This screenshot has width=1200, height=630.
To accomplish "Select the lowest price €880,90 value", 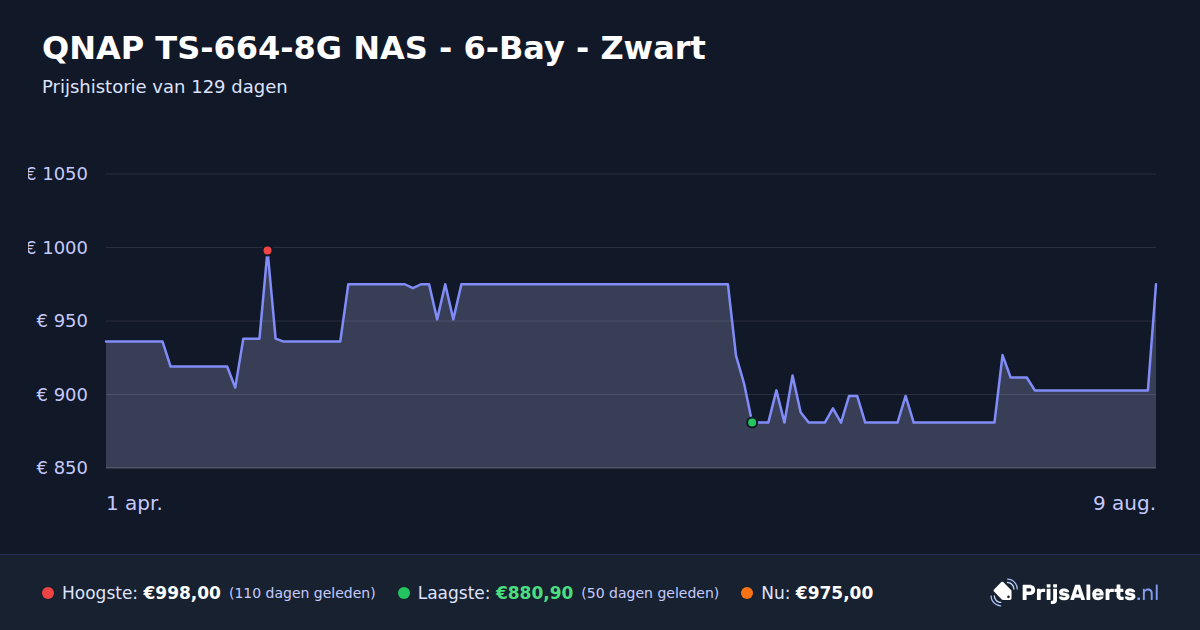I will tap(534, 593).
